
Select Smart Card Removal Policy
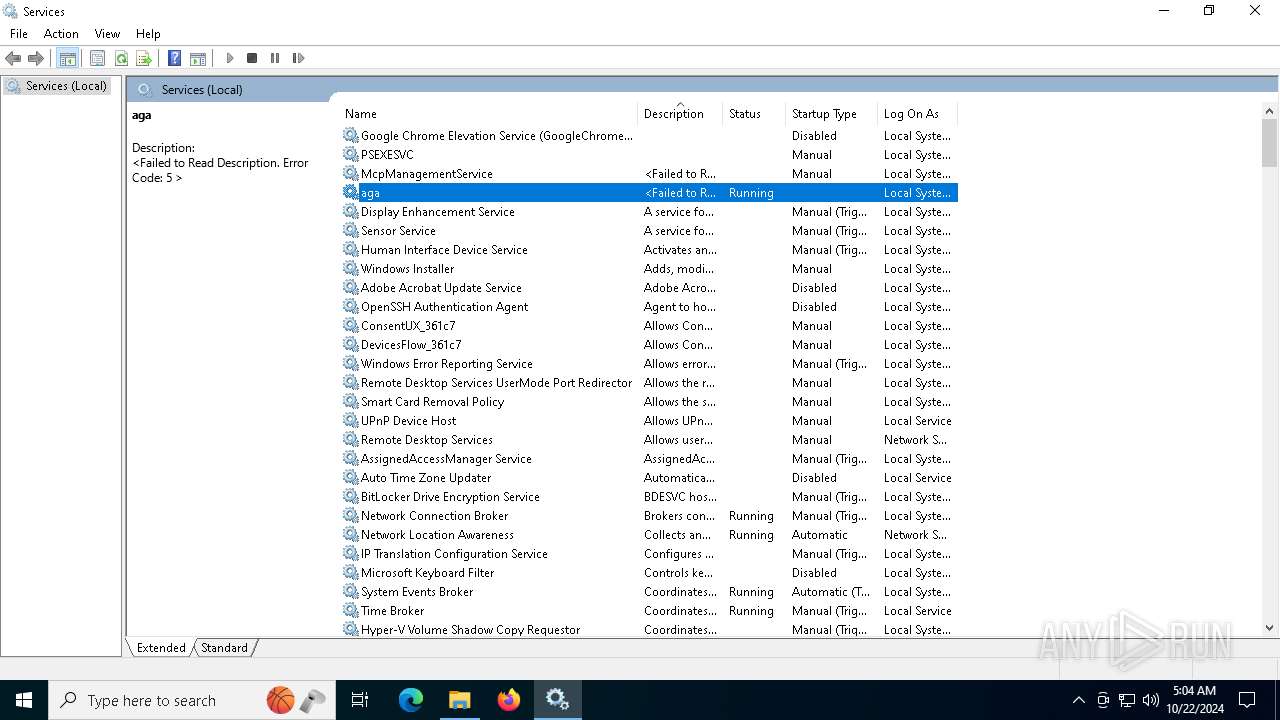pos(649,402)
